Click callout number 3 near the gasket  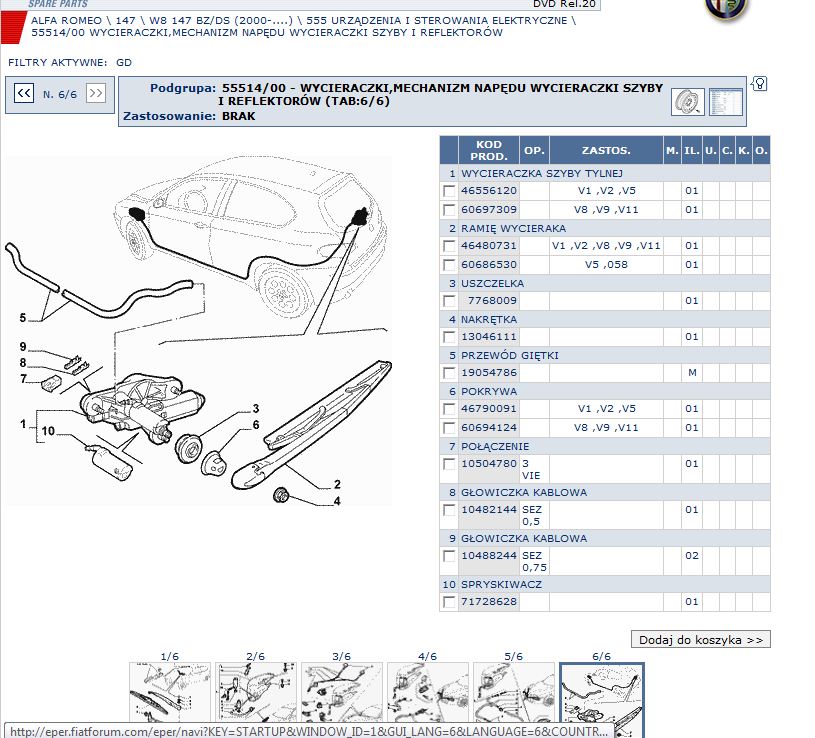(x=256, y=408)
